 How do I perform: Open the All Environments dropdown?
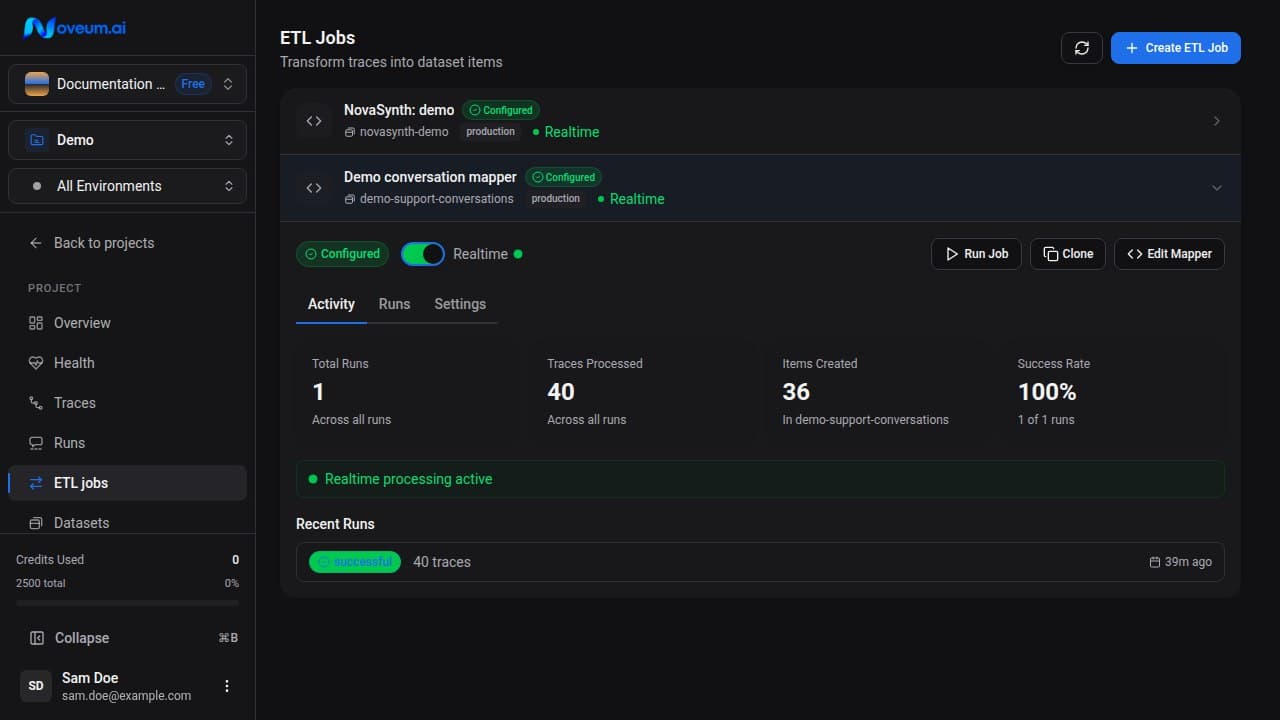tap(127, 186)
